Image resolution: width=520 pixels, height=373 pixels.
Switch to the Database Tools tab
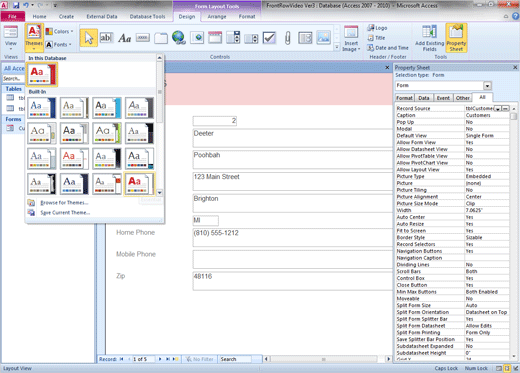tap(147, 16)
